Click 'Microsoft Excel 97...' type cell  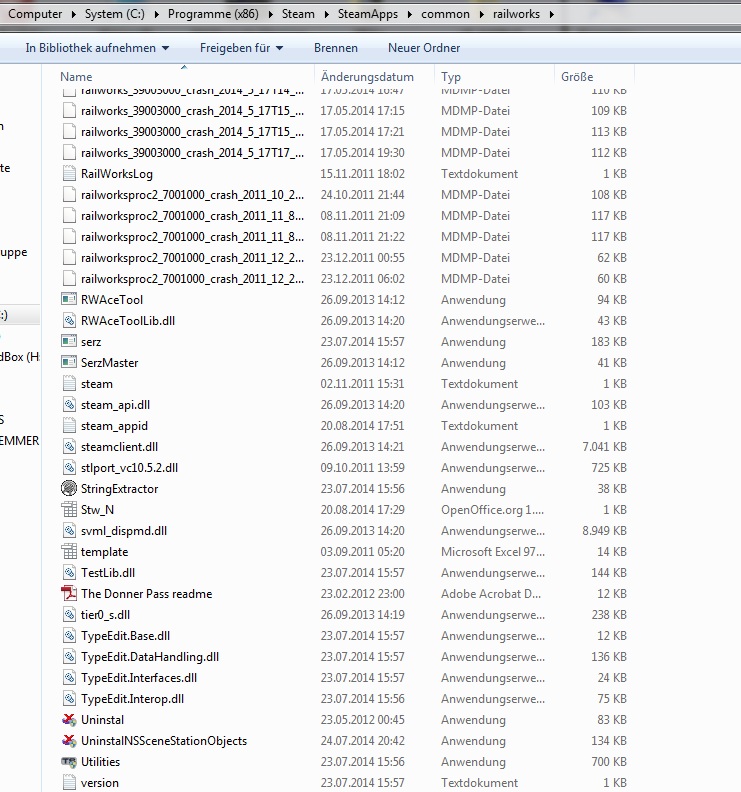coord(493,552)
